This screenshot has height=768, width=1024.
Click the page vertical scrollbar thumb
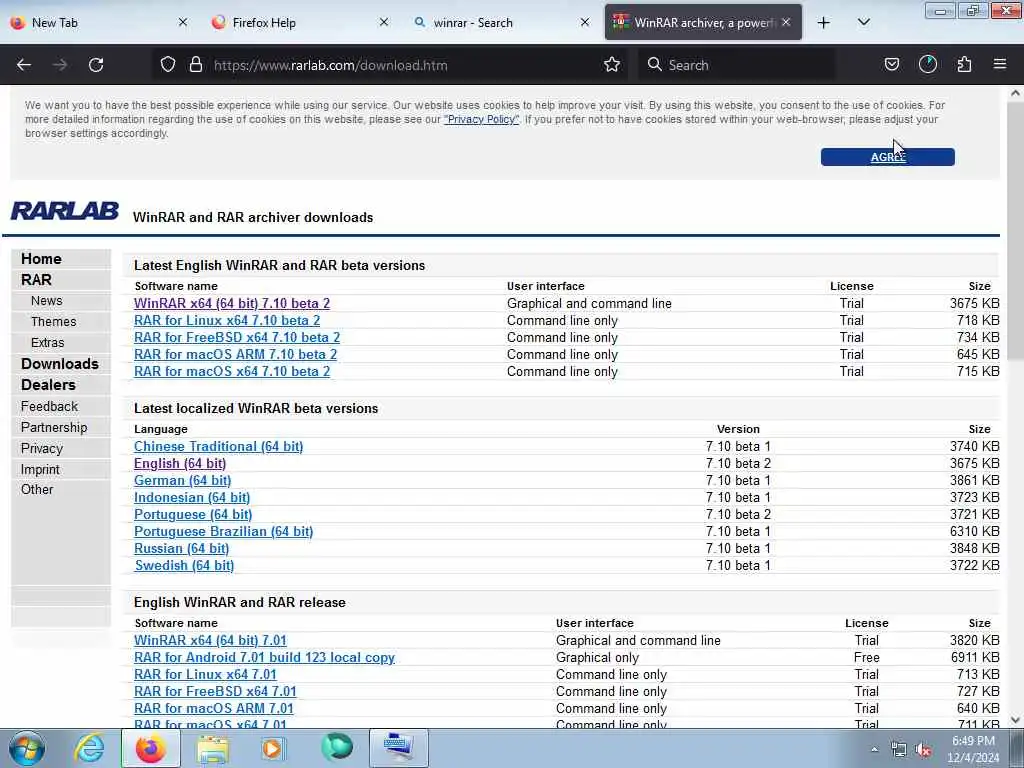[1015, 230]
